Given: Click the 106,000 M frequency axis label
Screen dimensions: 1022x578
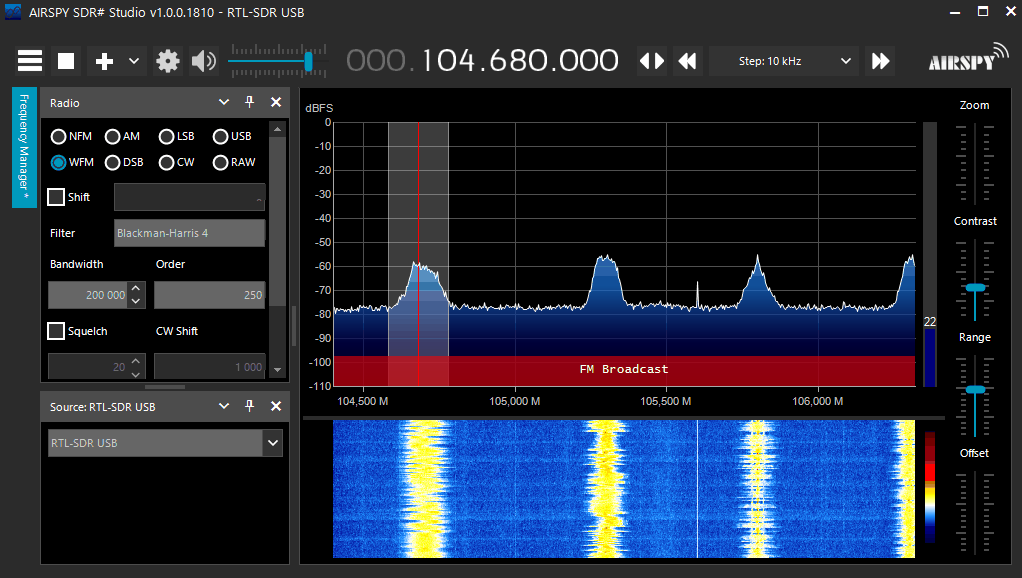Looking at the screenshot, I should pos(817,401).
